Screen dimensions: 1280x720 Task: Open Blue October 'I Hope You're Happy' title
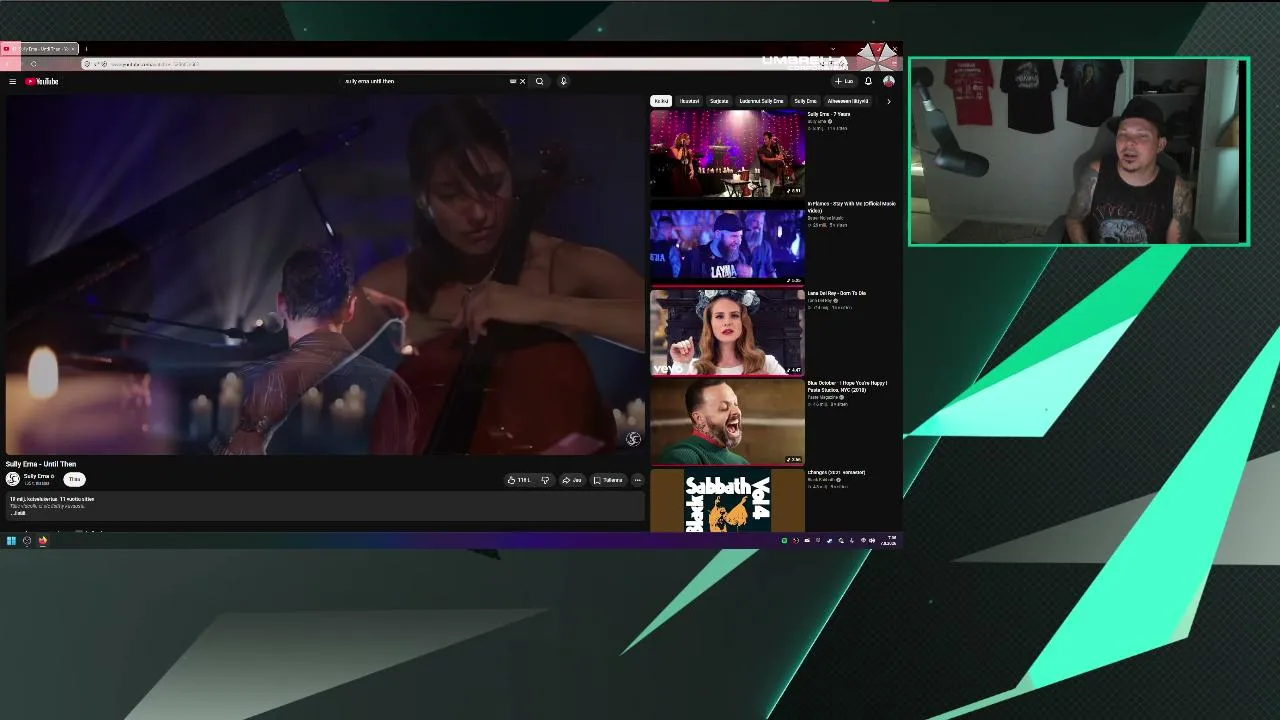pos(848,386)
